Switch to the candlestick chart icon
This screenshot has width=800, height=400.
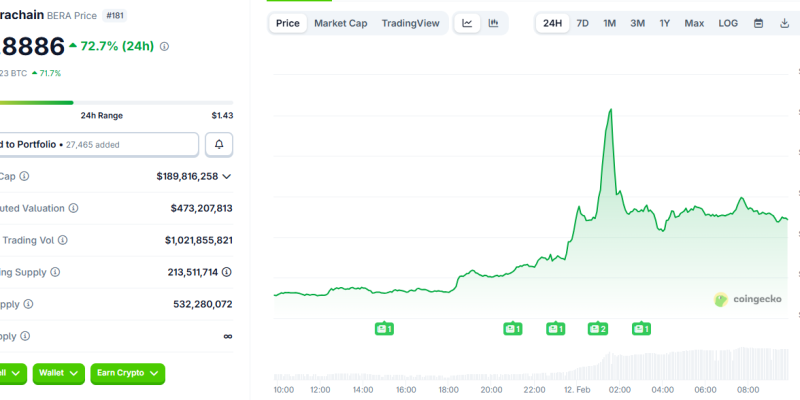(494, 23)
